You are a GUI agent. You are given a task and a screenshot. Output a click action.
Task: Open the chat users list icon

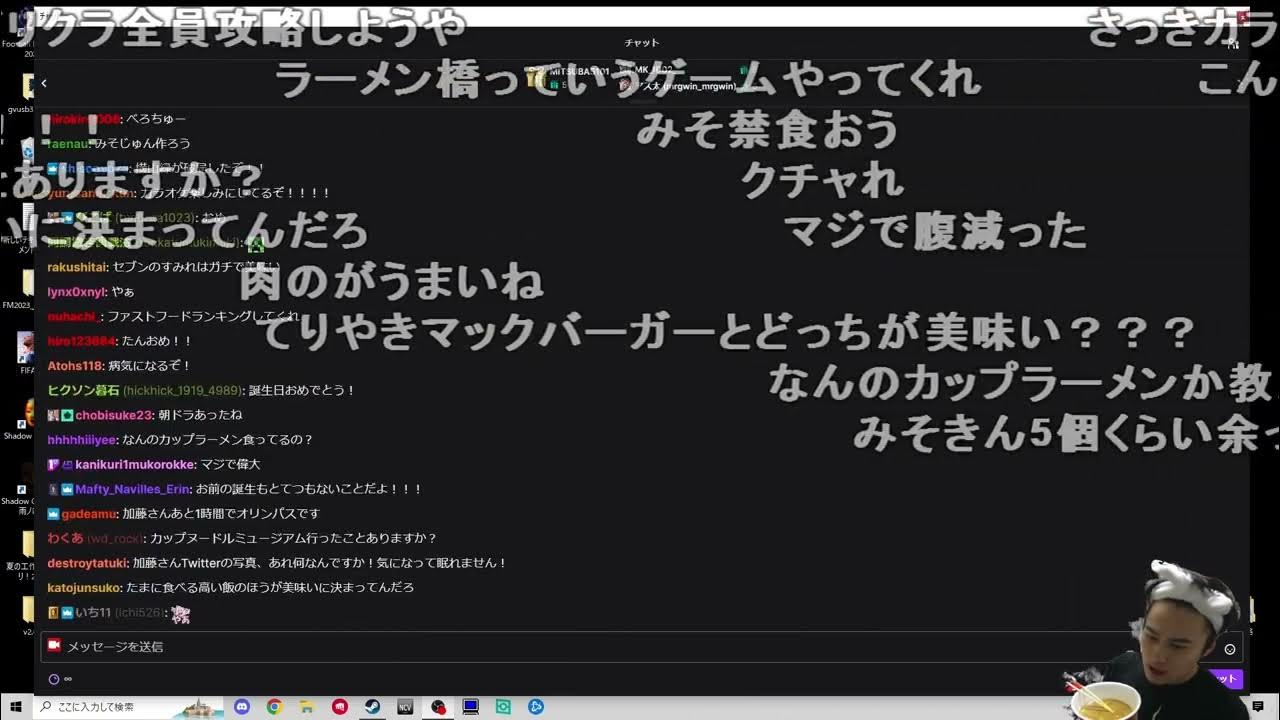click(x=1233, y=43)
